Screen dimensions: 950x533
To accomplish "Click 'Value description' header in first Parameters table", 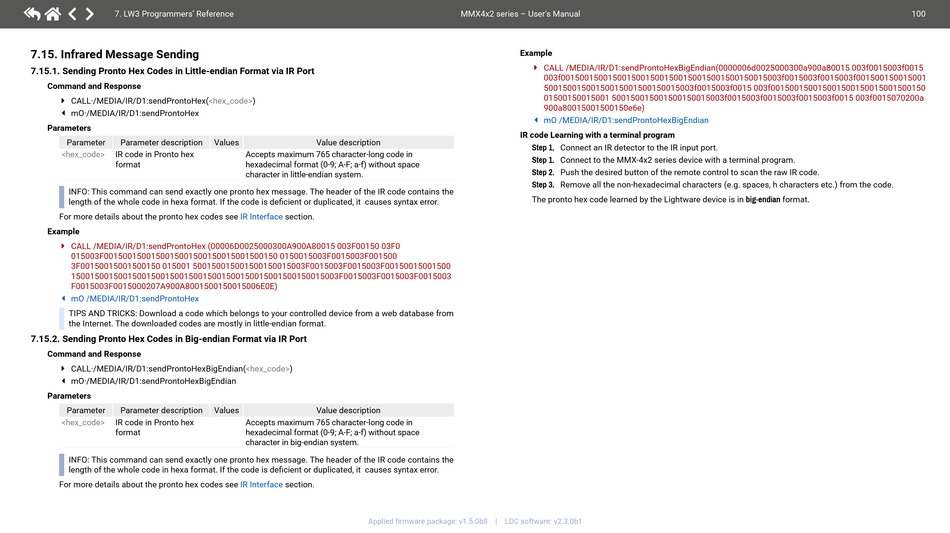I will tap(348, 142).
